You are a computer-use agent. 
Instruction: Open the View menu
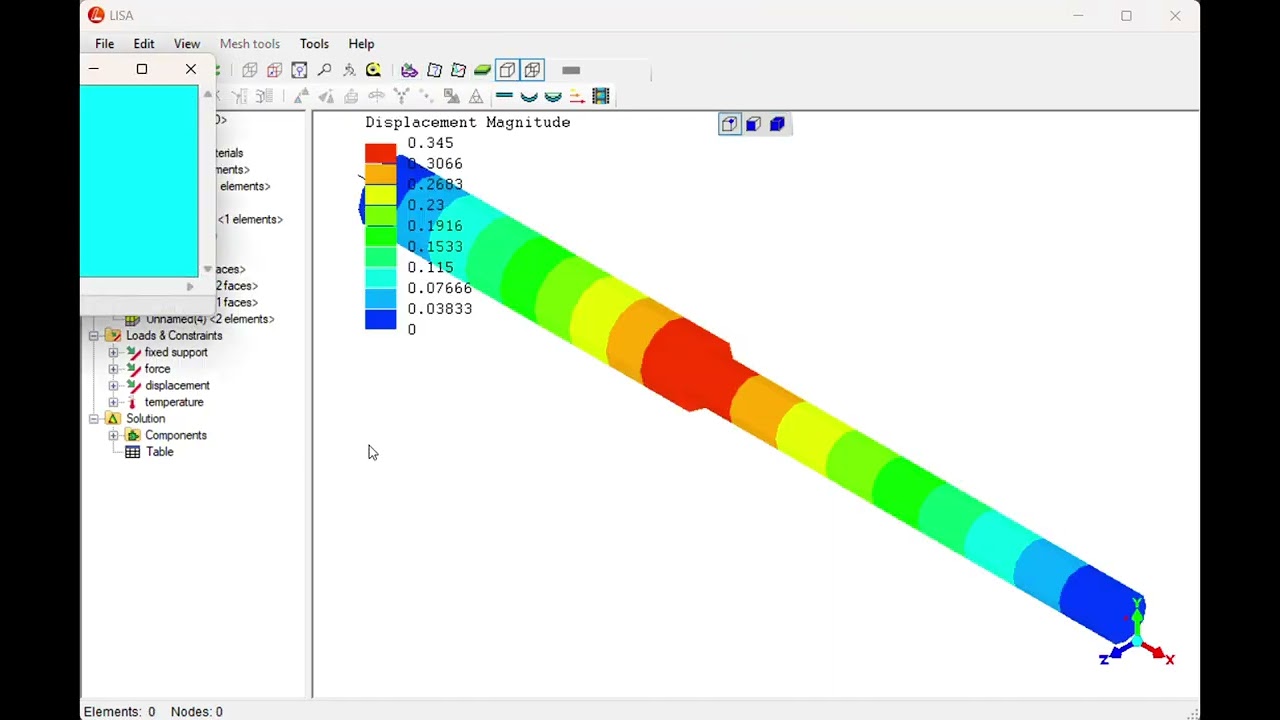pos(187,44)
